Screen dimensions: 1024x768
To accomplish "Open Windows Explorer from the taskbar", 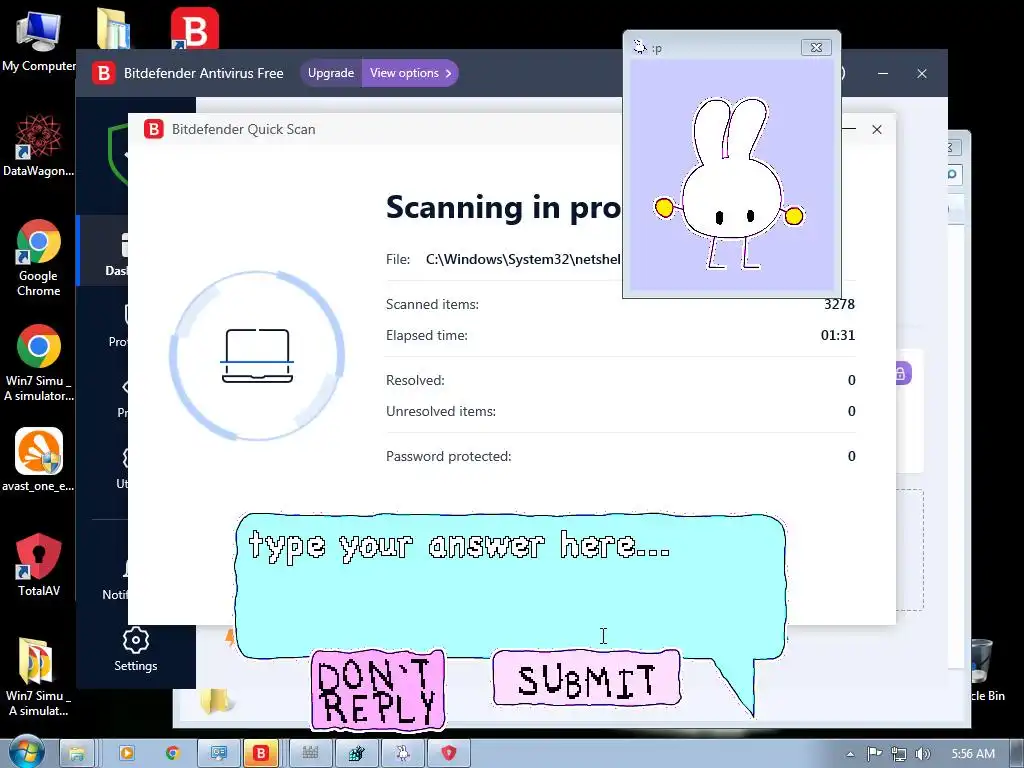I will 77,754.
